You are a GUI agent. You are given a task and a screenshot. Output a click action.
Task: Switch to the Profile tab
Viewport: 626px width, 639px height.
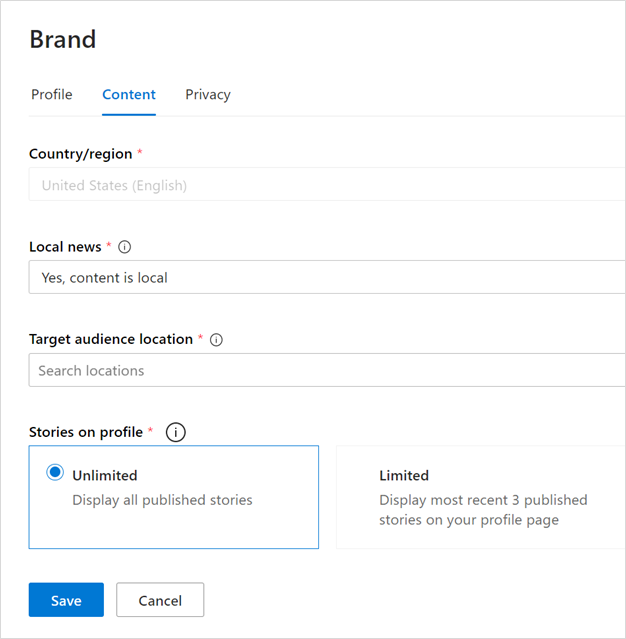pos(52,95)
